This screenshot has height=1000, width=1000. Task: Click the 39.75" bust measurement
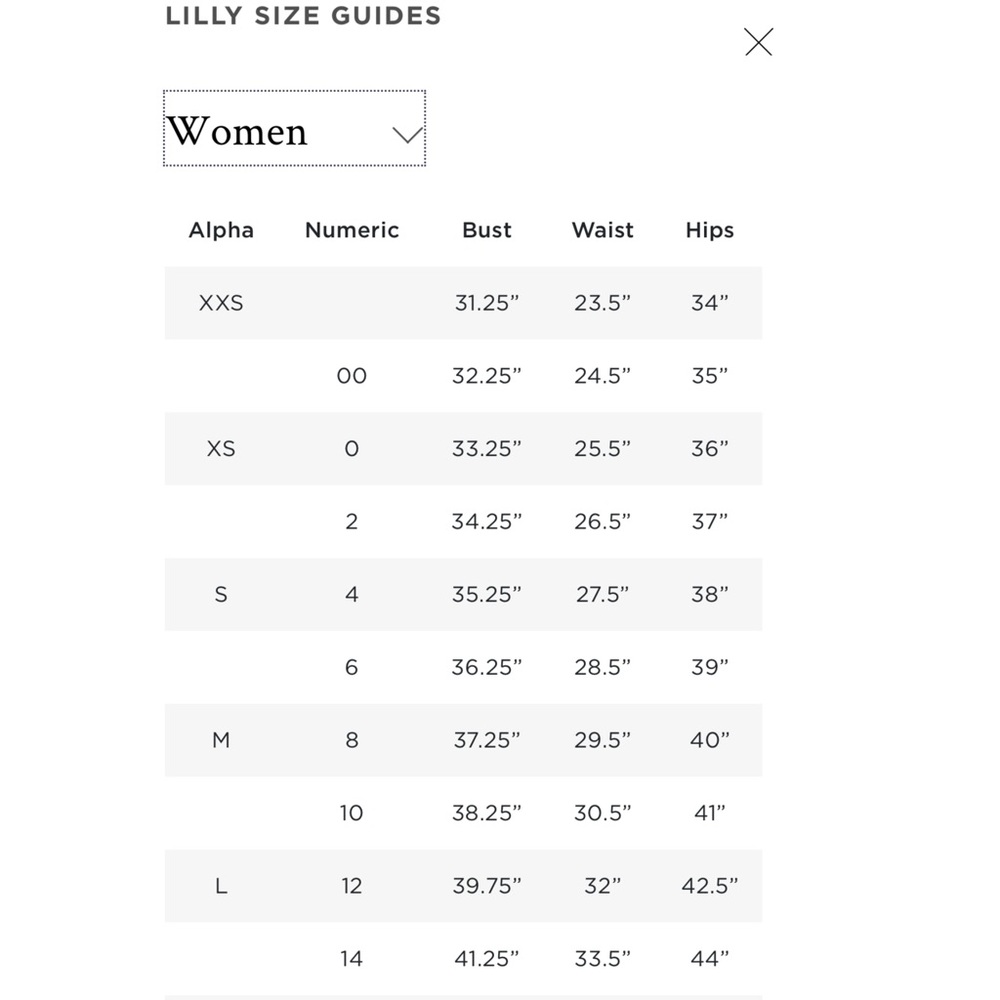pos(487,886)
